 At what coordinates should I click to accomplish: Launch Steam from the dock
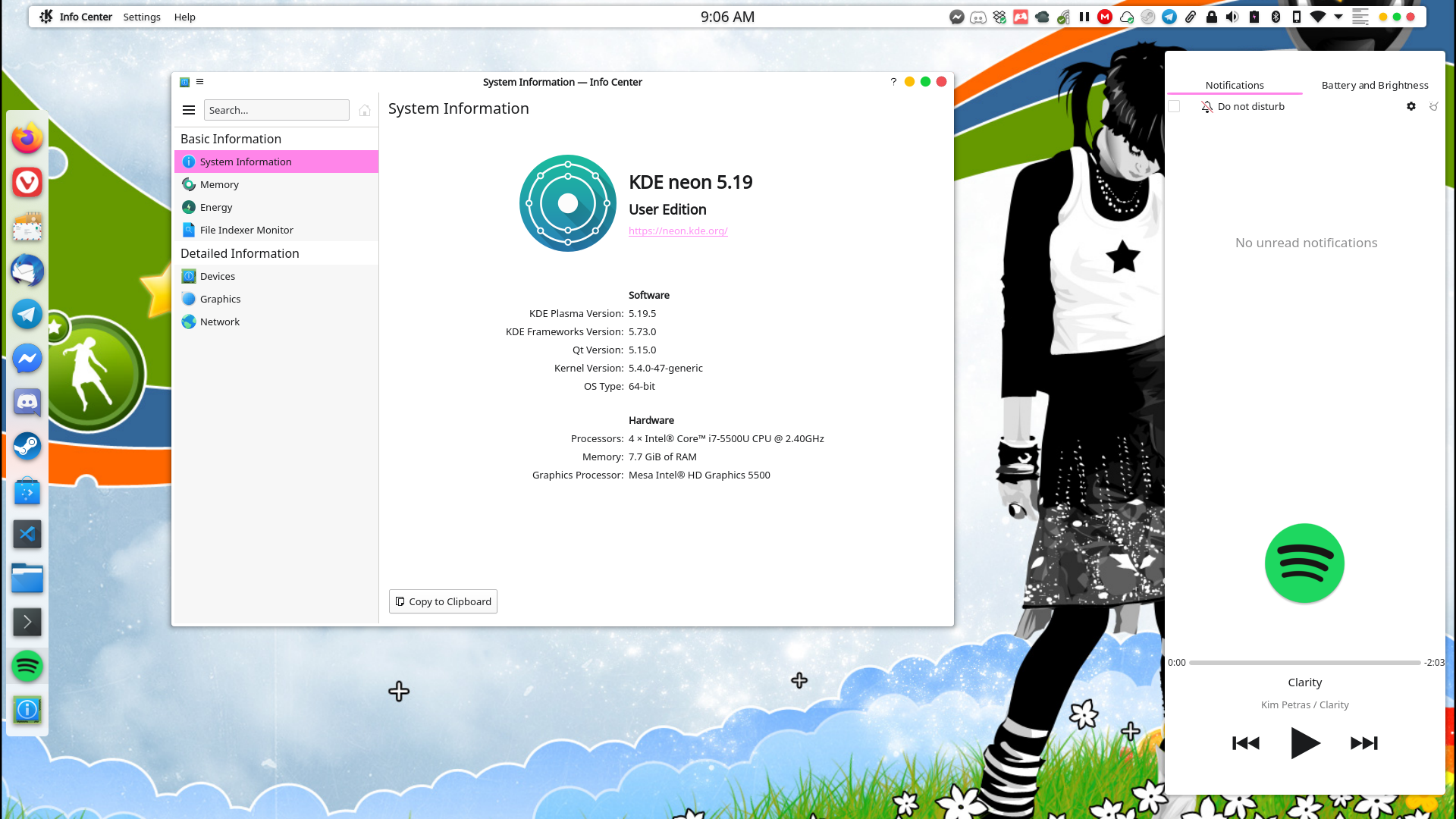[x=27, y=446]
